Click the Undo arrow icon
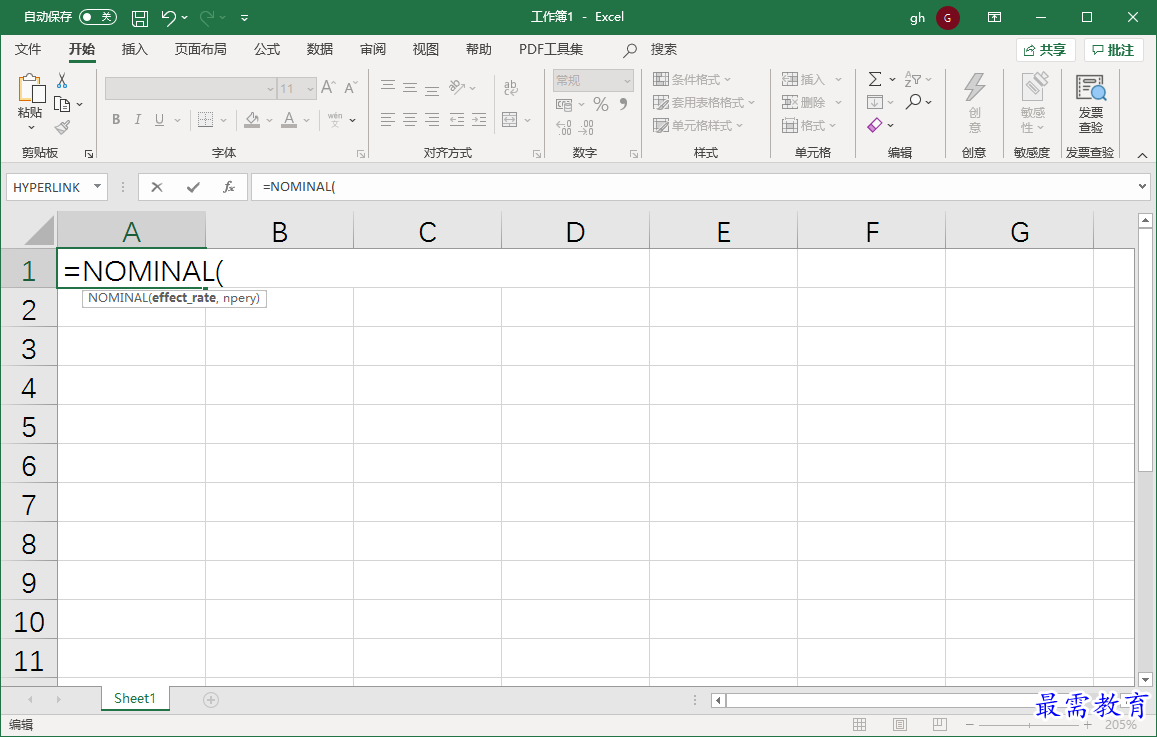 (169, 18)
